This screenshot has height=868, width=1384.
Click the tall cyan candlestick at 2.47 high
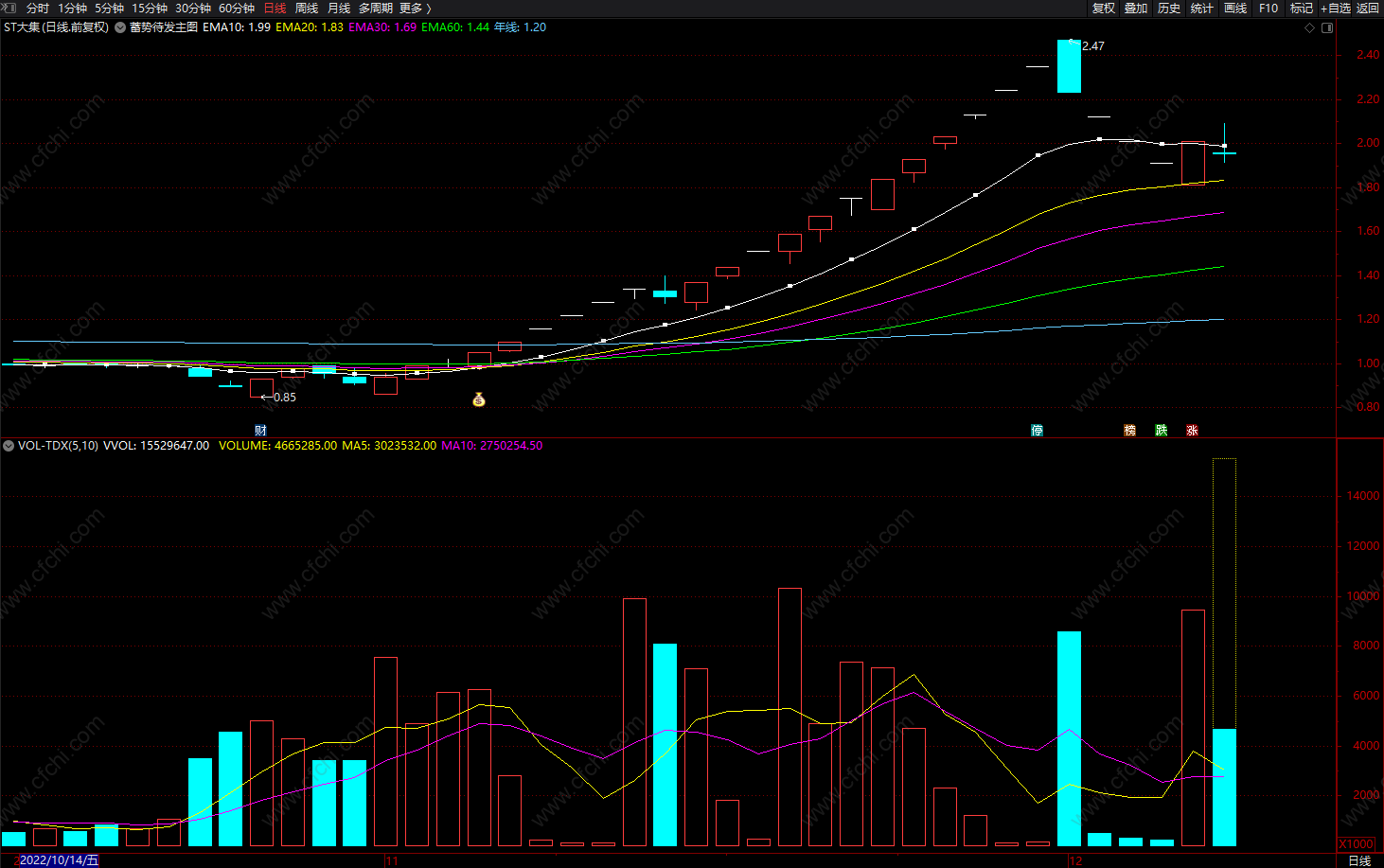pos(1069,66)
